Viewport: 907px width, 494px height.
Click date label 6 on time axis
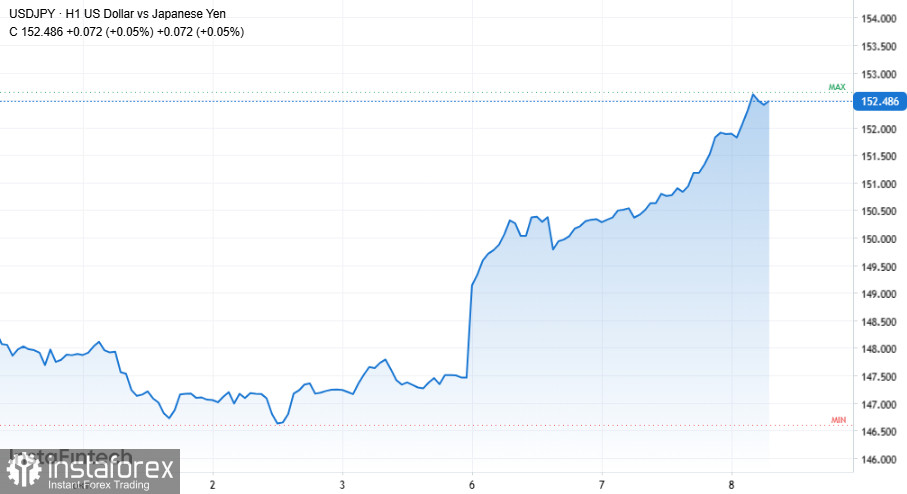tap(471, 484)
